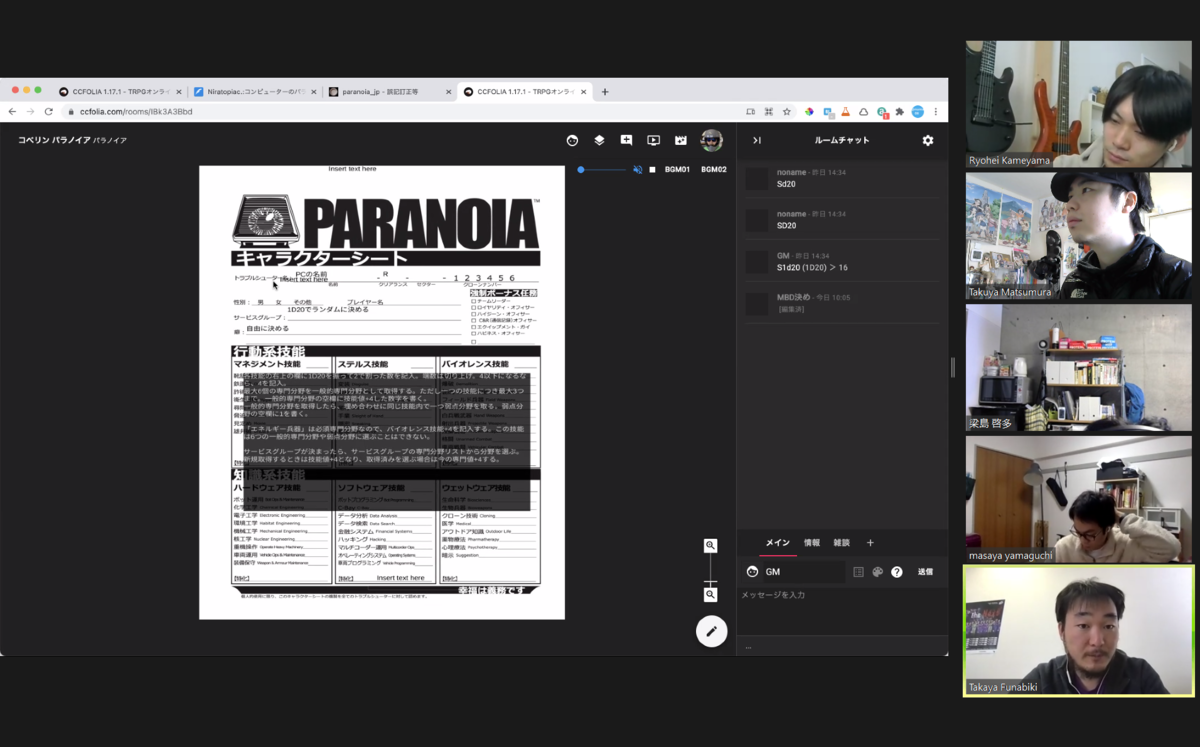Image resolution: width=1200 pixels, height=747 pixels.
Task: Open a new browser tab
Action: click(x=605, y=92)
